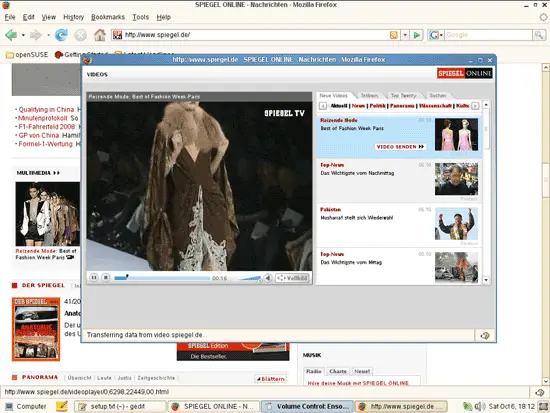Screen dimensions: 550x413
Task: Stop the video player
Action: click(106, 278)
